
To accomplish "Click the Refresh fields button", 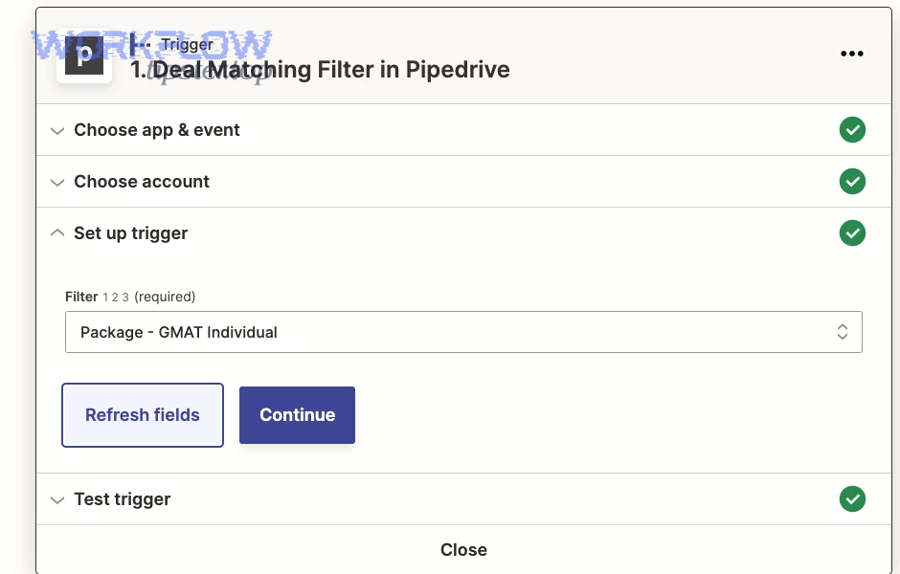I will (x=142, y=415).
